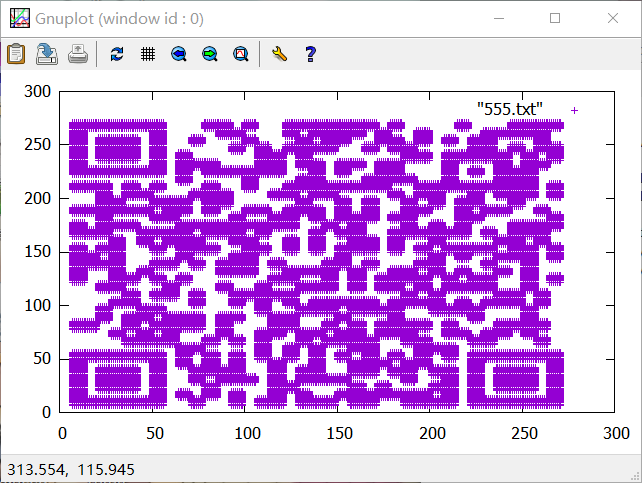Open help with the question mark icon
Viewport: 642px width, 483px height.
pyautogui.click(x=310, y=54)
